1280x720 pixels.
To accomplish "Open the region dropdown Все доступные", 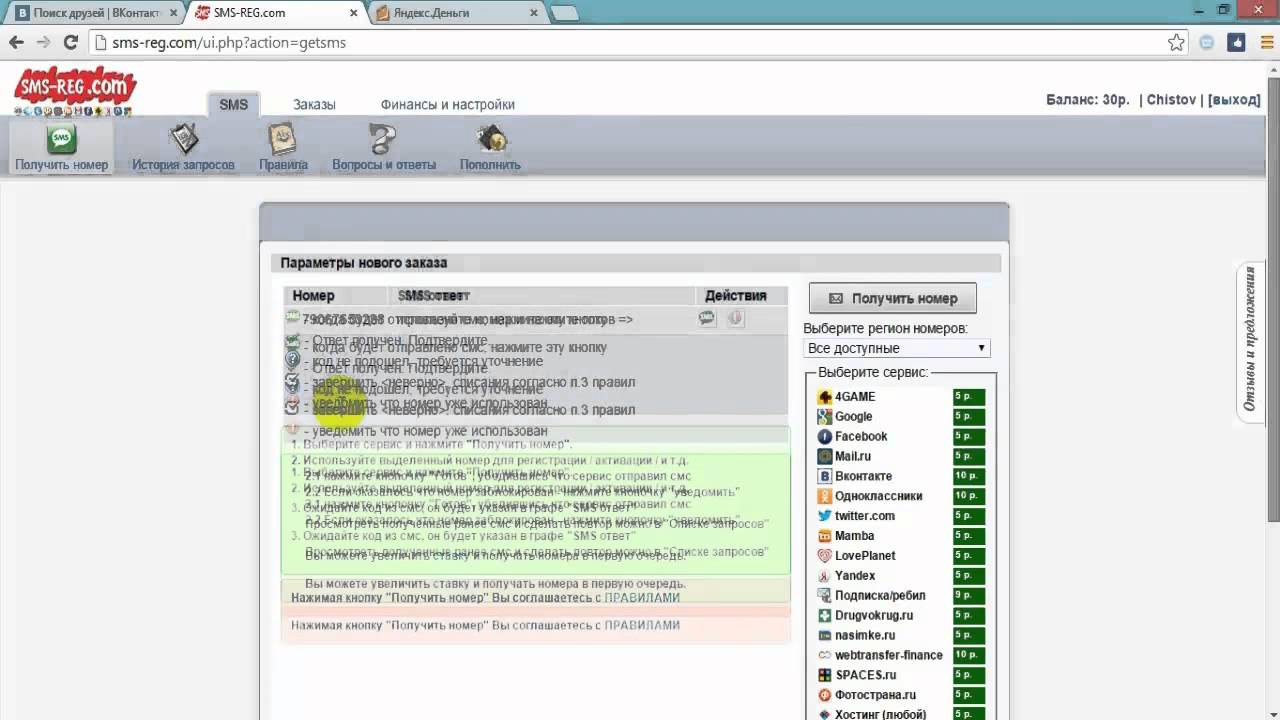I will coord(897,348).
